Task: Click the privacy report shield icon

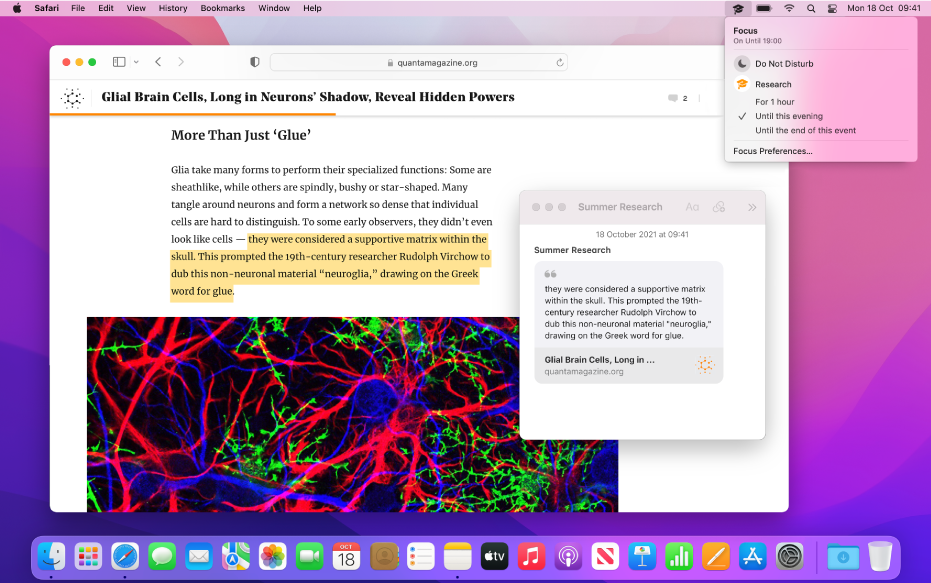Action: (255, 62)
